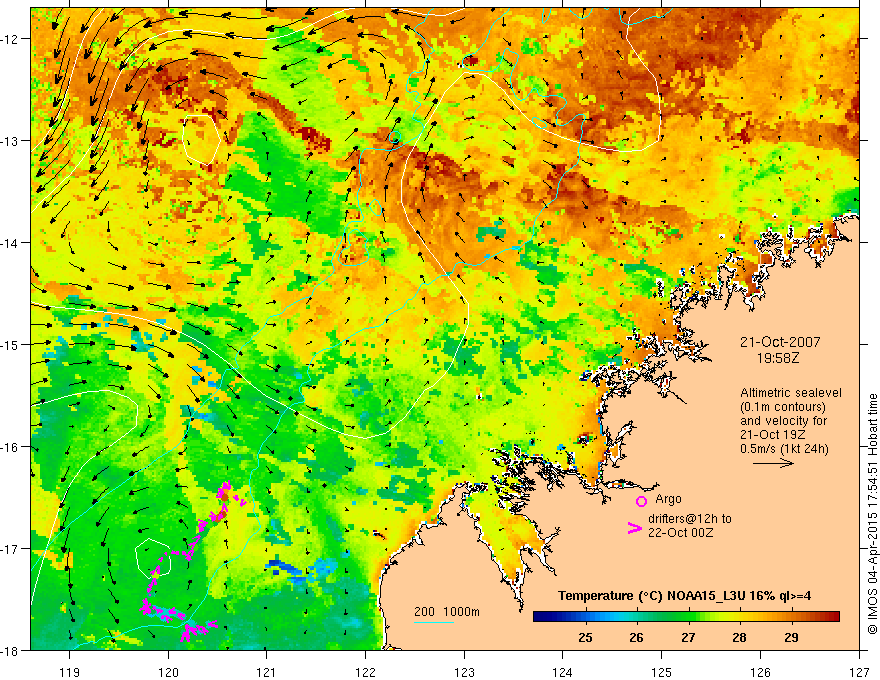
Task: Click the '26' color bar tick label
Action: (636, 637)
